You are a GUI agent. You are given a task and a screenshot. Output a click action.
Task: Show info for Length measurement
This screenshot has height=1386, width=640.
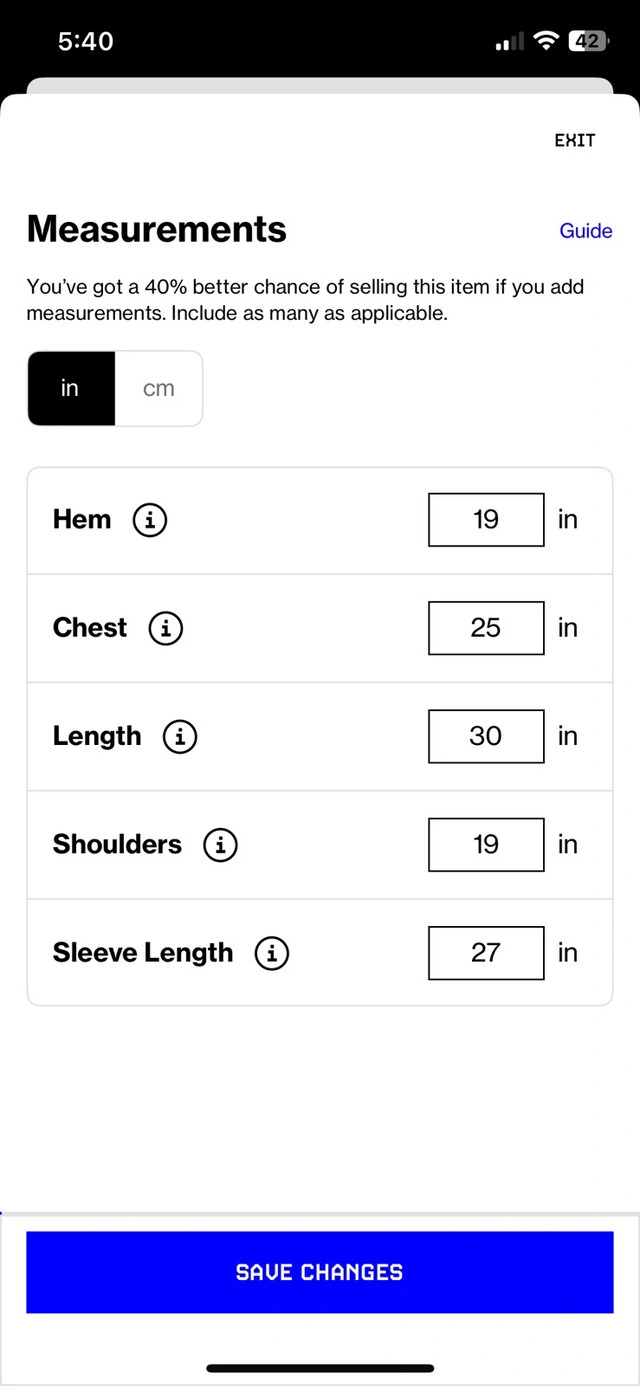point(180,737)
